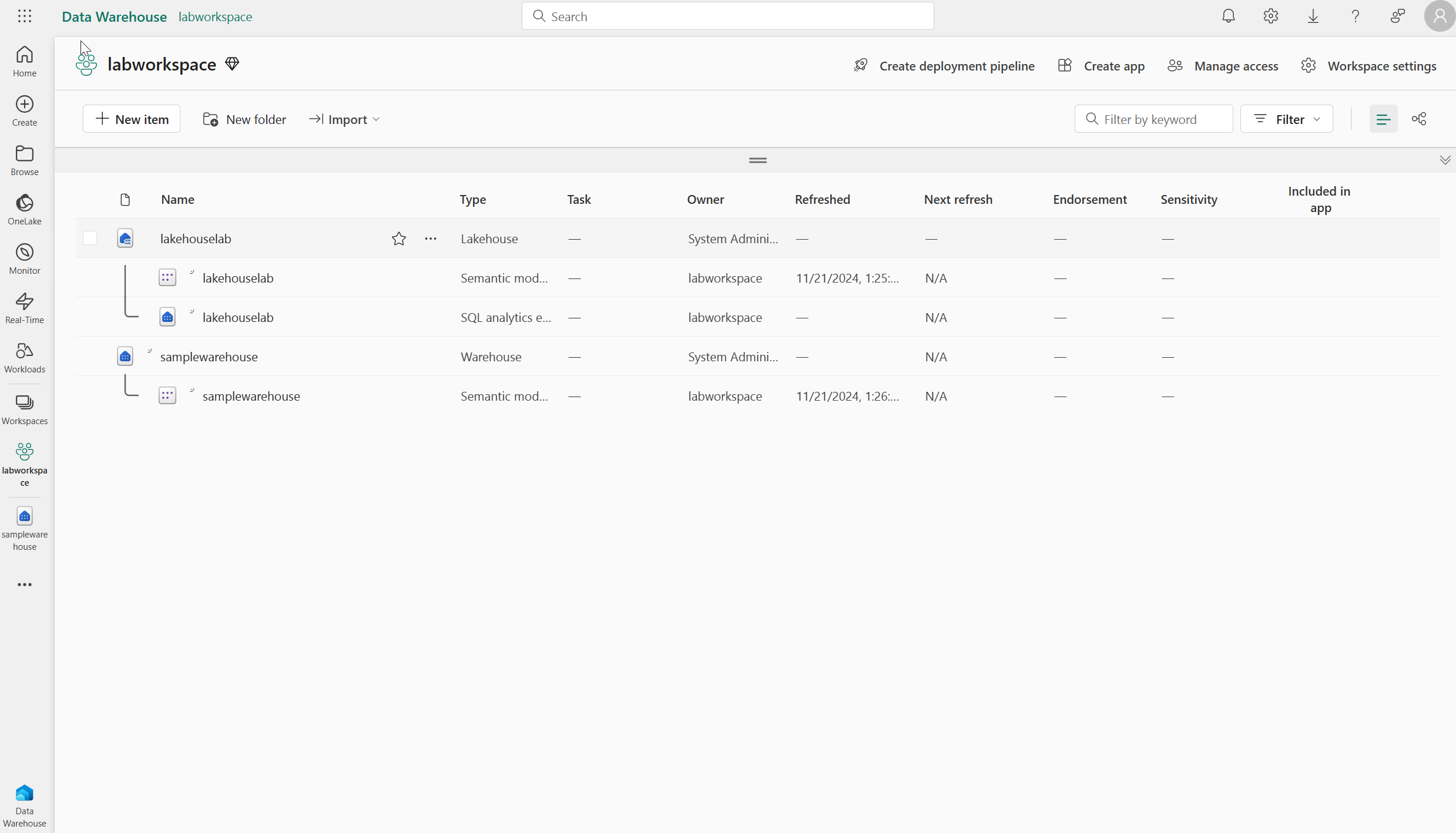
Task: Click New item button
Action: tap(132, 119)
